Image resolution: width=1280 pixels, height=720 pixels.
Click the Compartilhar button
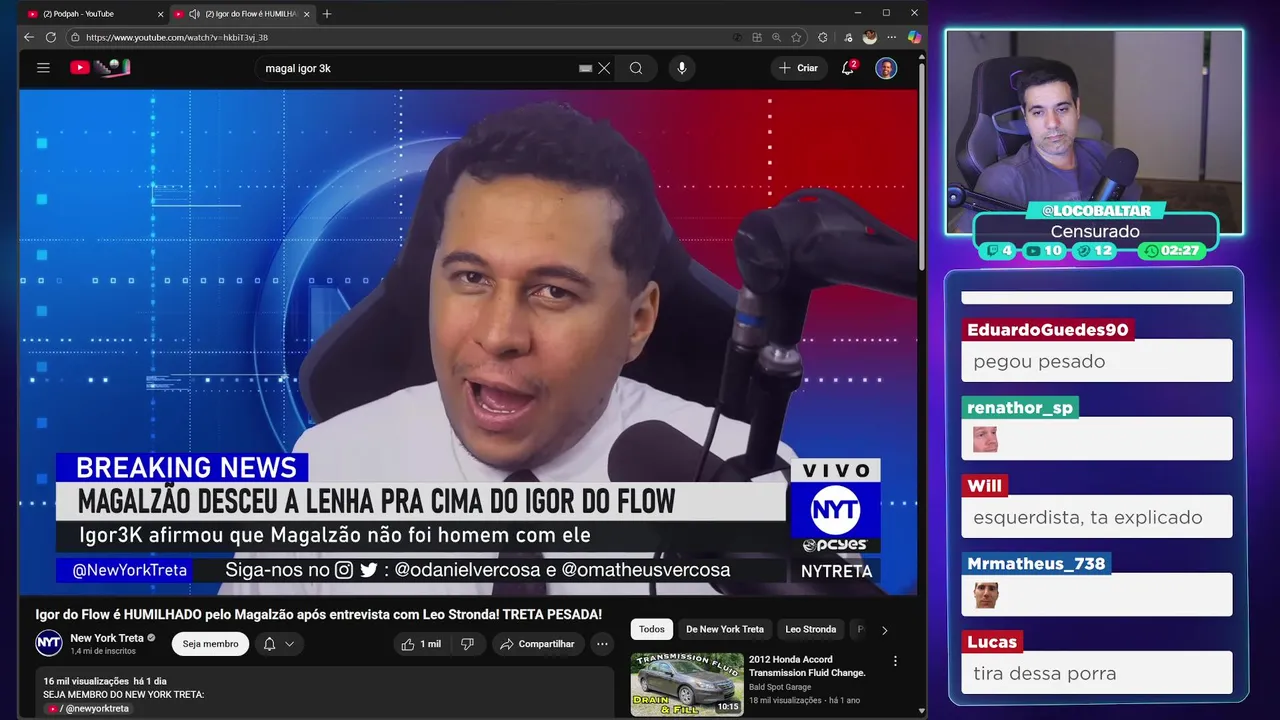click(537, 644)
